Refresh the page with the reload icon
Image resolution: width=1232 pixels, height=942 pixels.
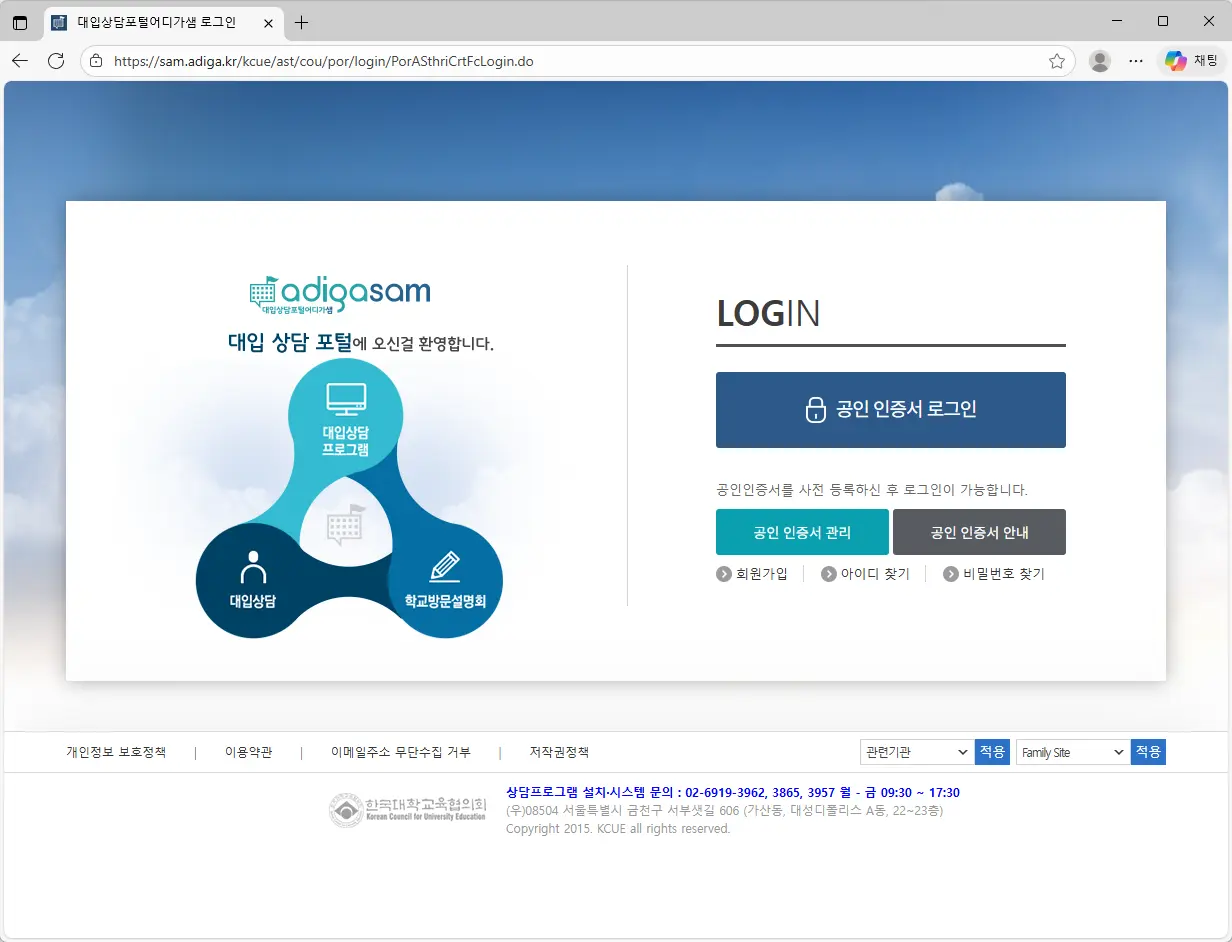[x=56, y=61]
